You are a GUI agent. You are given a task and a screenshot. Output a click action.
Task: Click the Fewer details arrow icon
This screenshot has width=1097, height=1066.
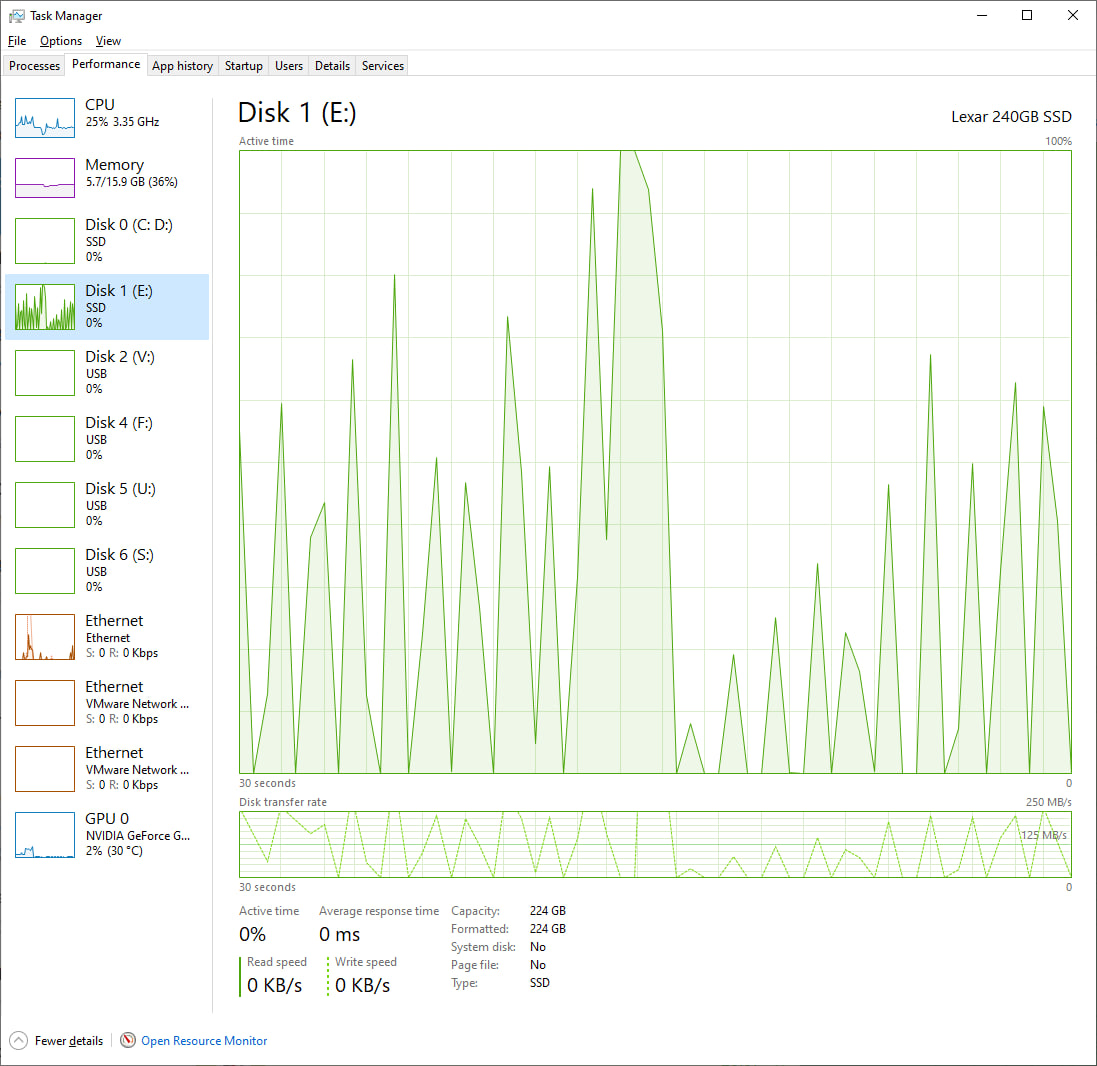tap(18, 1040)
